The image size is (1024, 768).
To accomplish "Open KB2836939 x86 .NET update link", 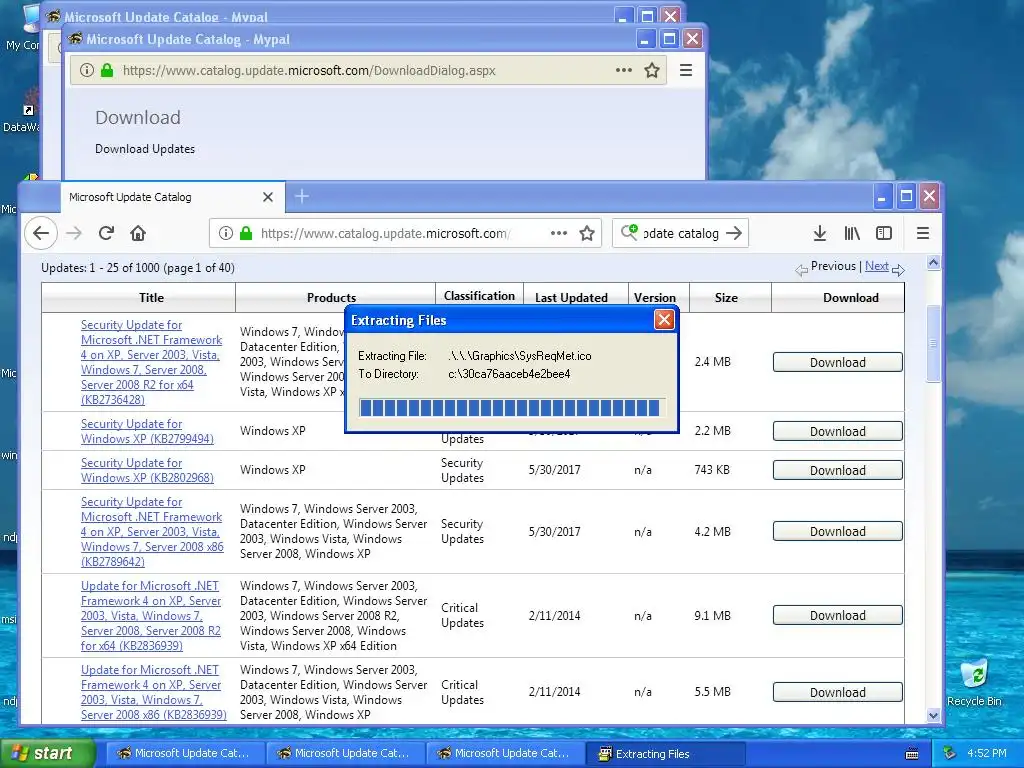I will tap(153, 692).
